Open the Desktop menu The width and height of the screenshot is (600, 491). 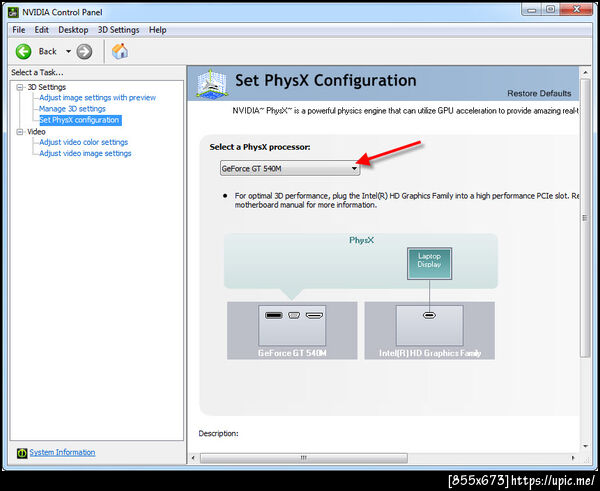coord(73,30)
